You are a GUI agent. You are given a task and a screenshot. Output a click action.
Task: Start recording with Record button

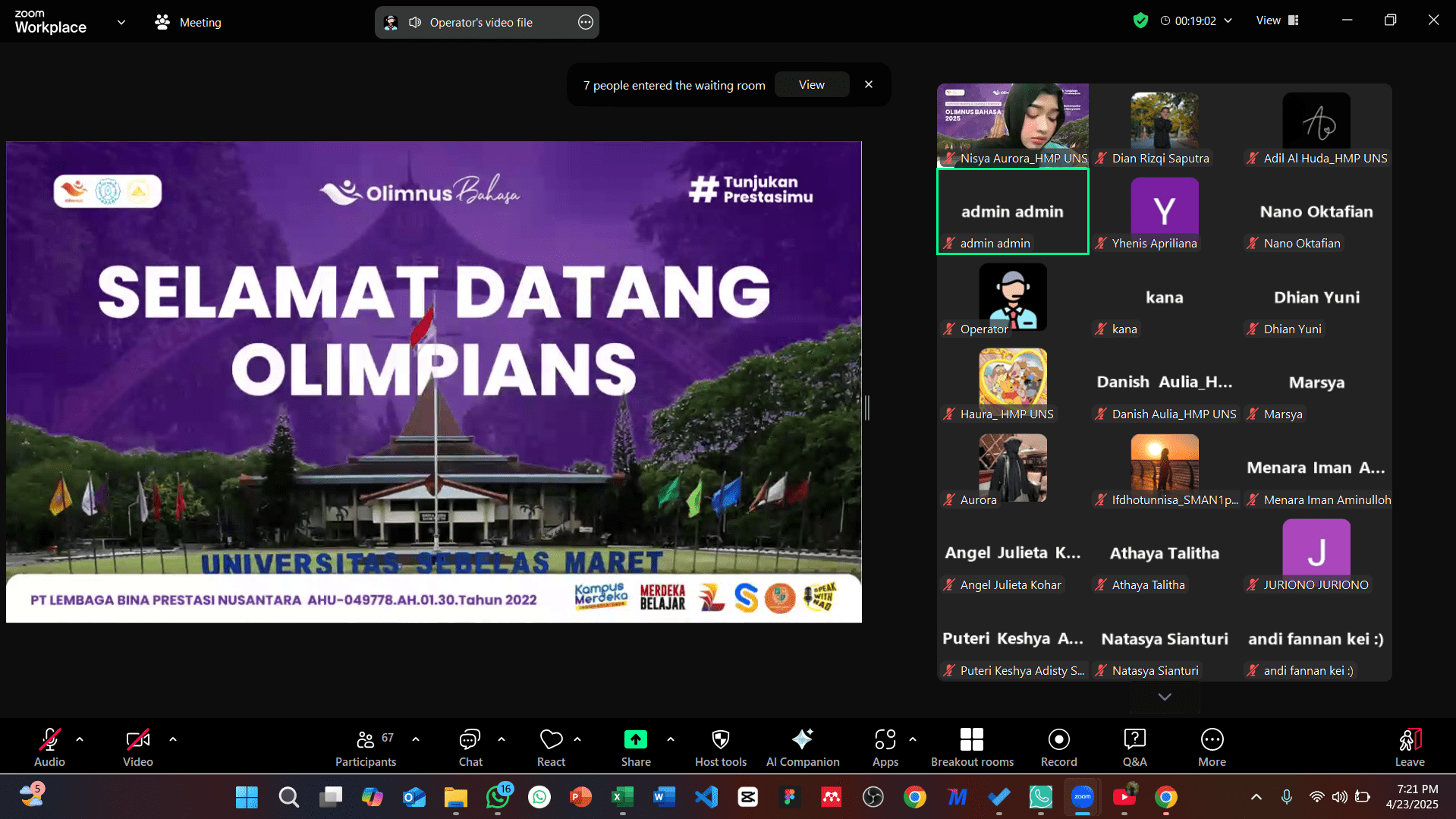coord(1058,748)
